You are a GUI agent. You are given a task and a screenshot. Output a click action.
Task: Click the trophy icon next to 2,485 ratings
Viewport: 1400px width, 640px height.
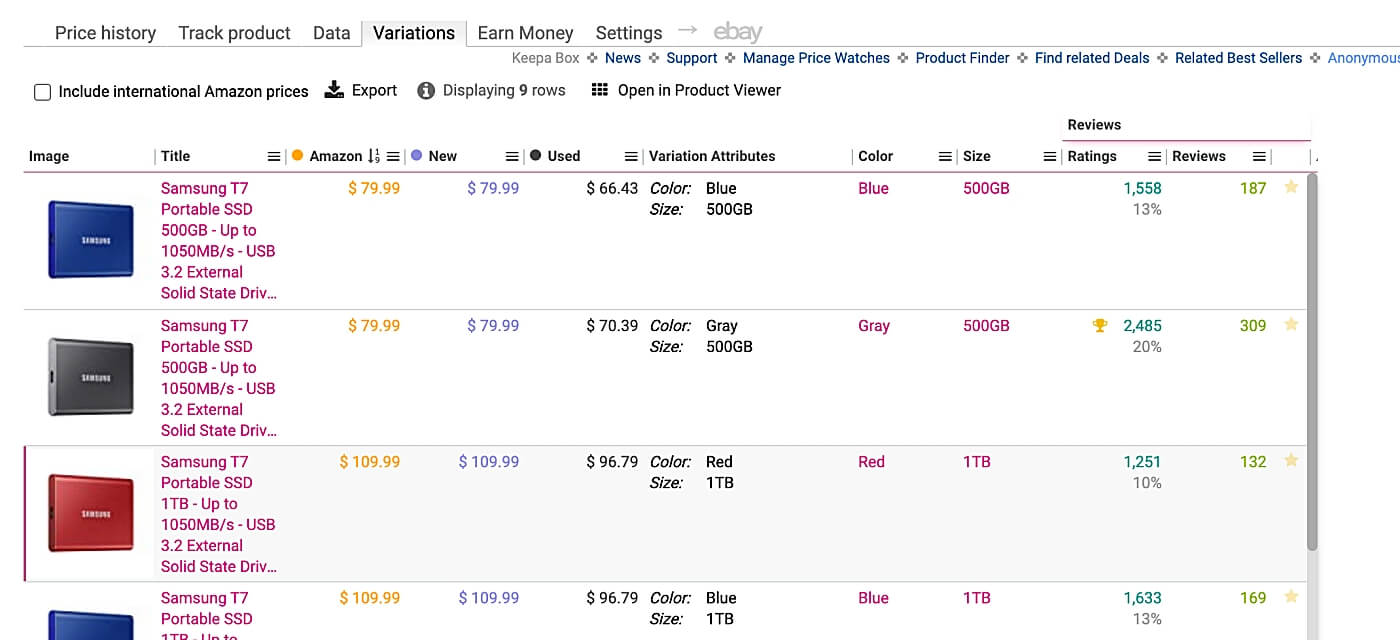coord(1100,325)
